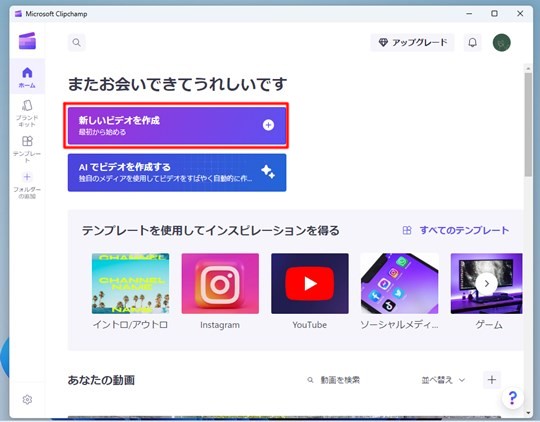Click the あなたの動画 heading
This screenshot has height=422, width=540.
click(101, 380)
